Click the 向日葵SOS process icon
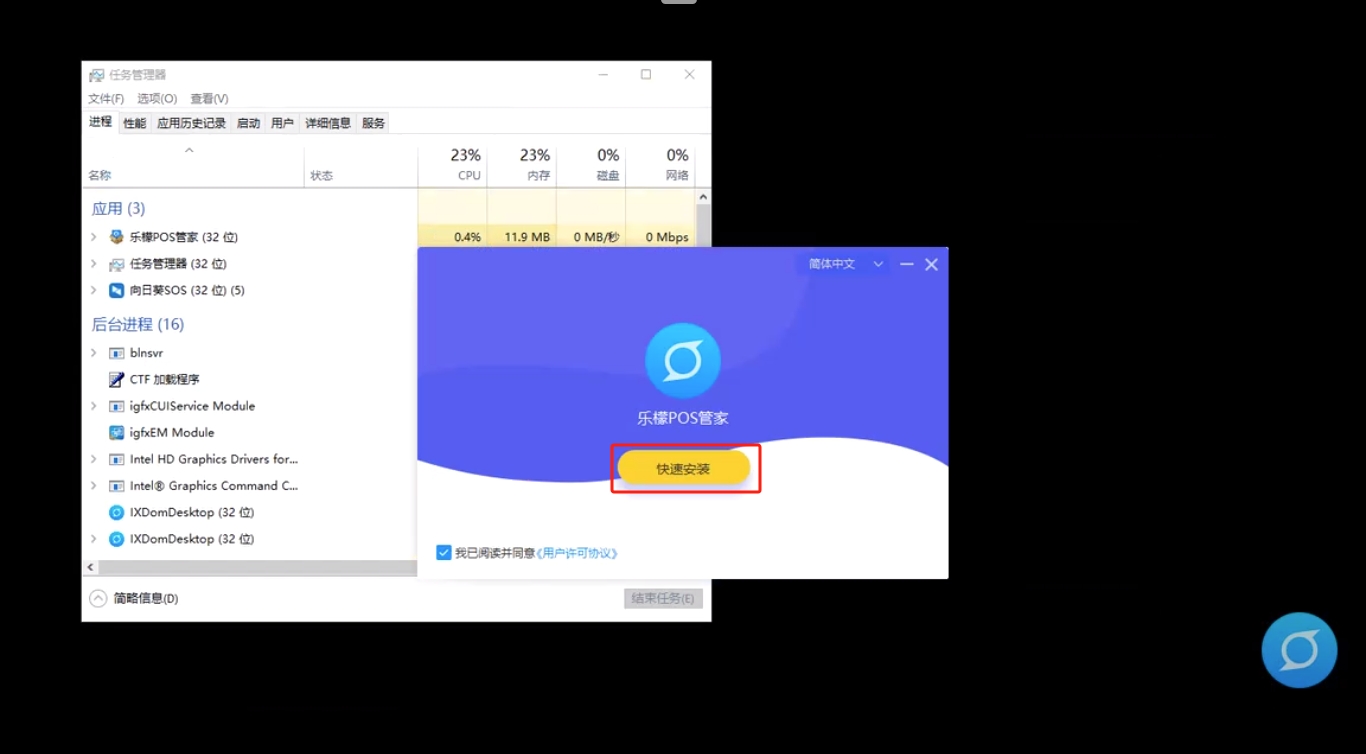This screenshot has height=754, width=1366. 117,290
